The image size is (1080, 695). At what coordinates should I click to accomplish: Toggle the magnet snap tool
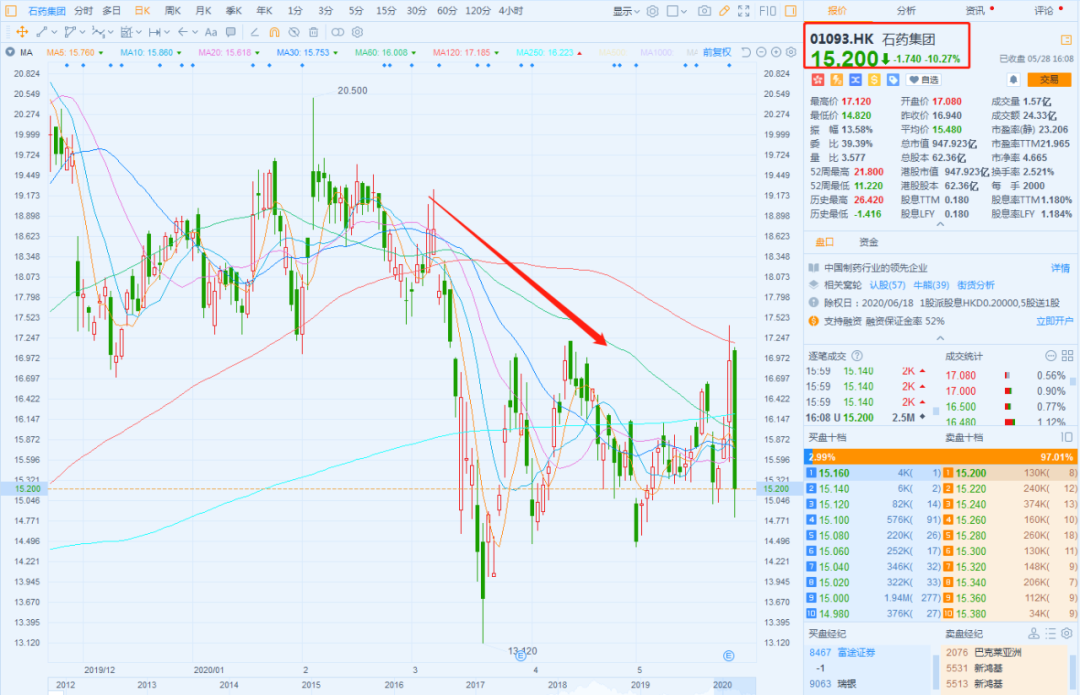[x=274, y=32]
